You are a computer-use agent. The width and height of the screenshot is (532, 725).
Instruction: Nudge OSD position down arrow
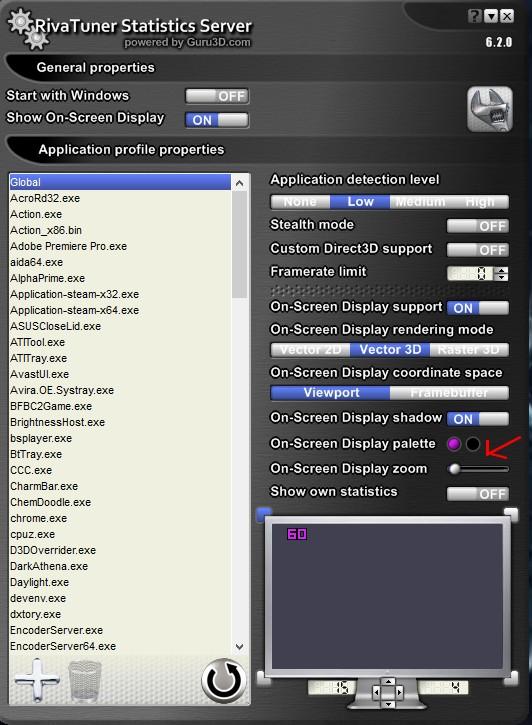pos(388,703)
